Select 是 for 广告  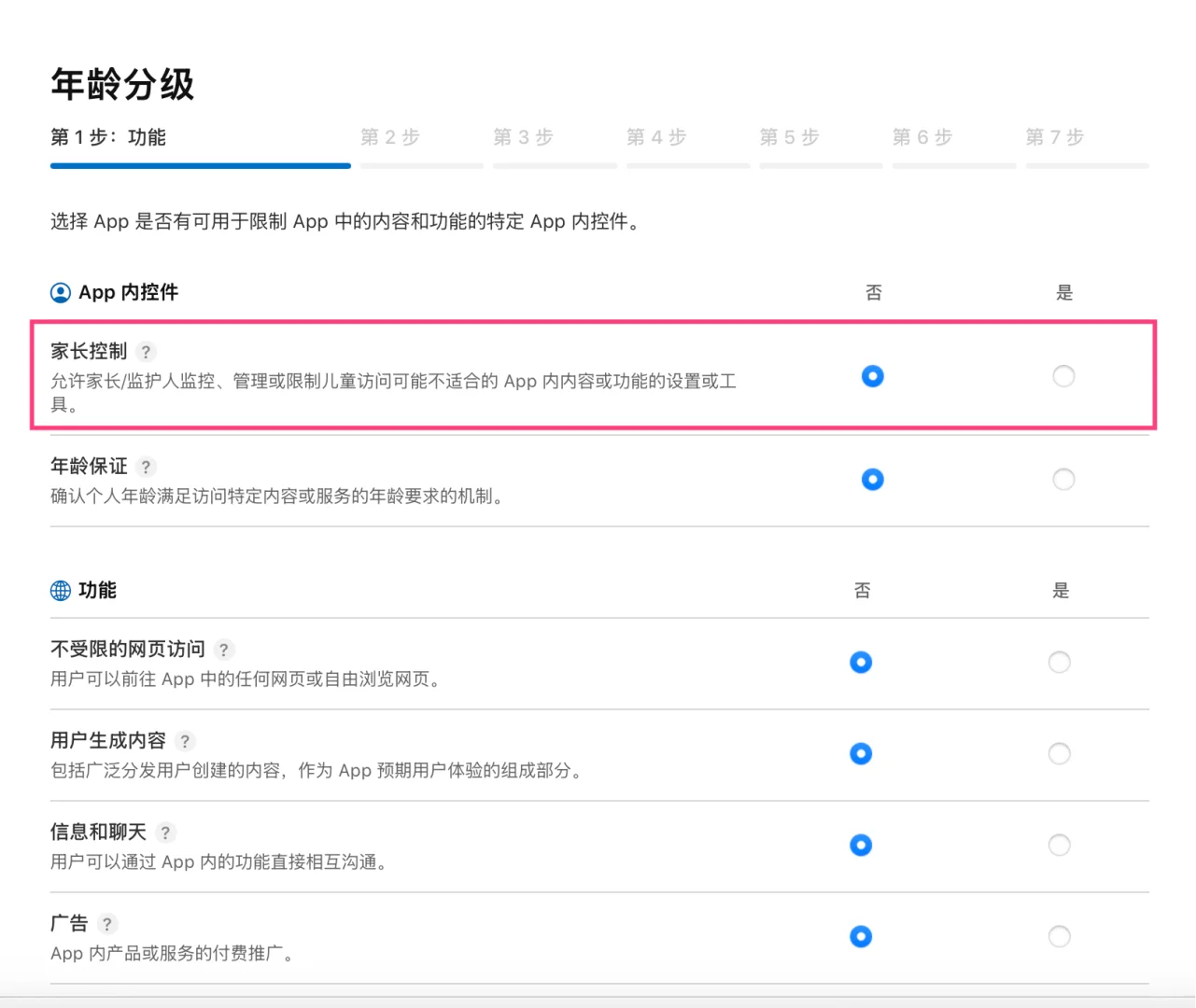click(1060, 936)
